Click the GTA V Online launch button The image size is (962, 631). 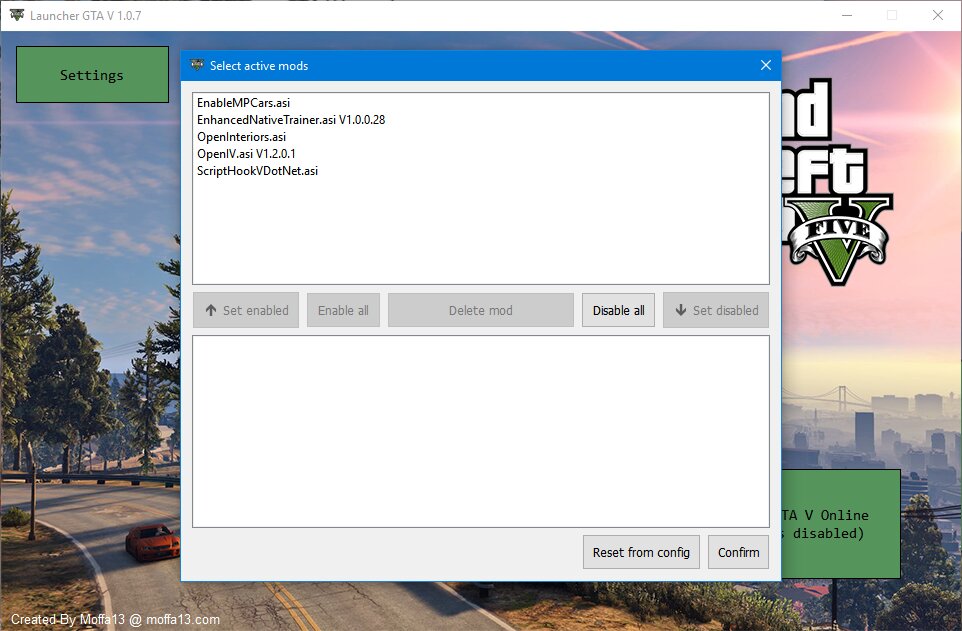(840, 524)
